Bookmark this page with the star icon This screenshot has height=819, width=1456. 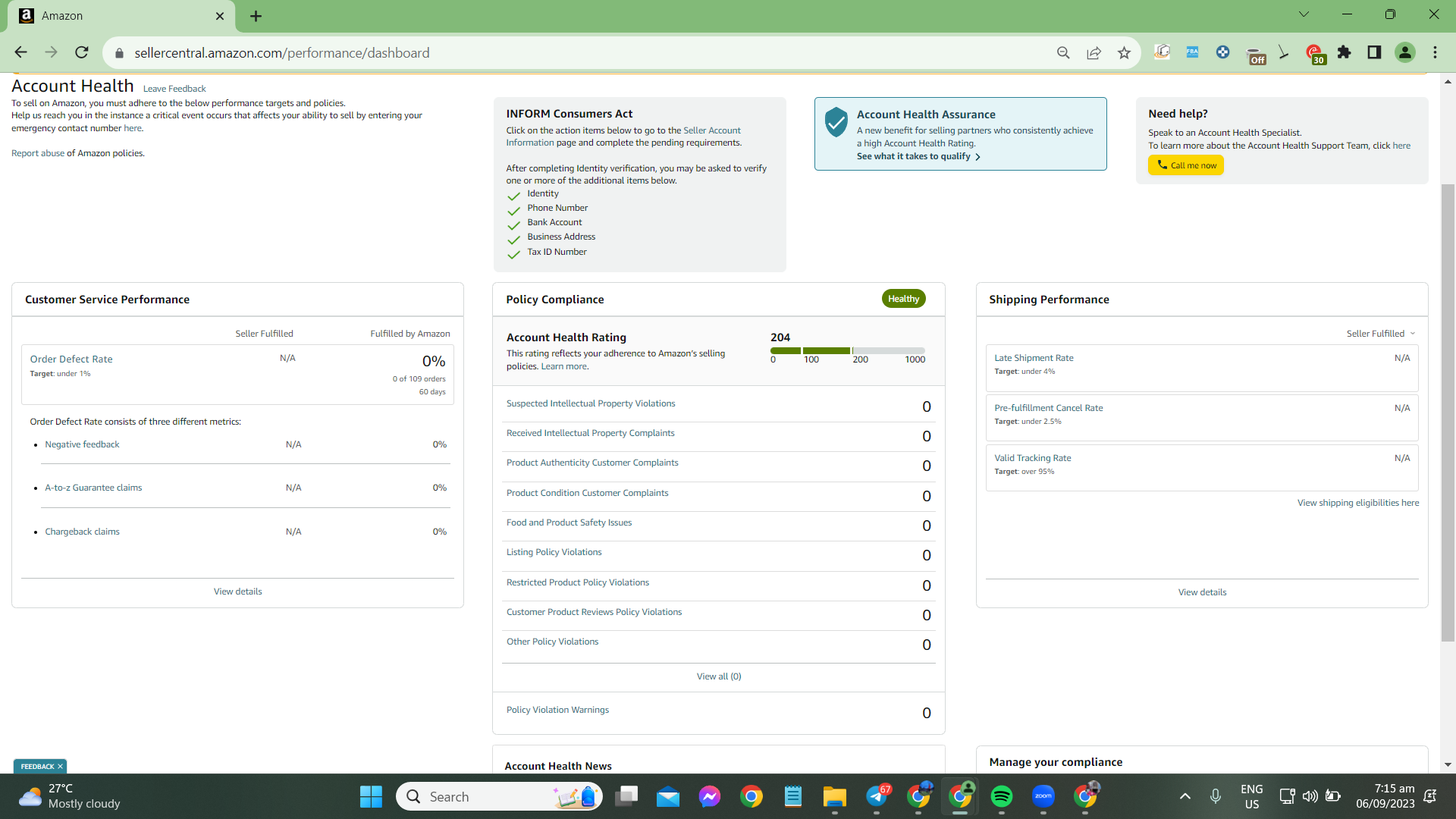[1124, 52]
